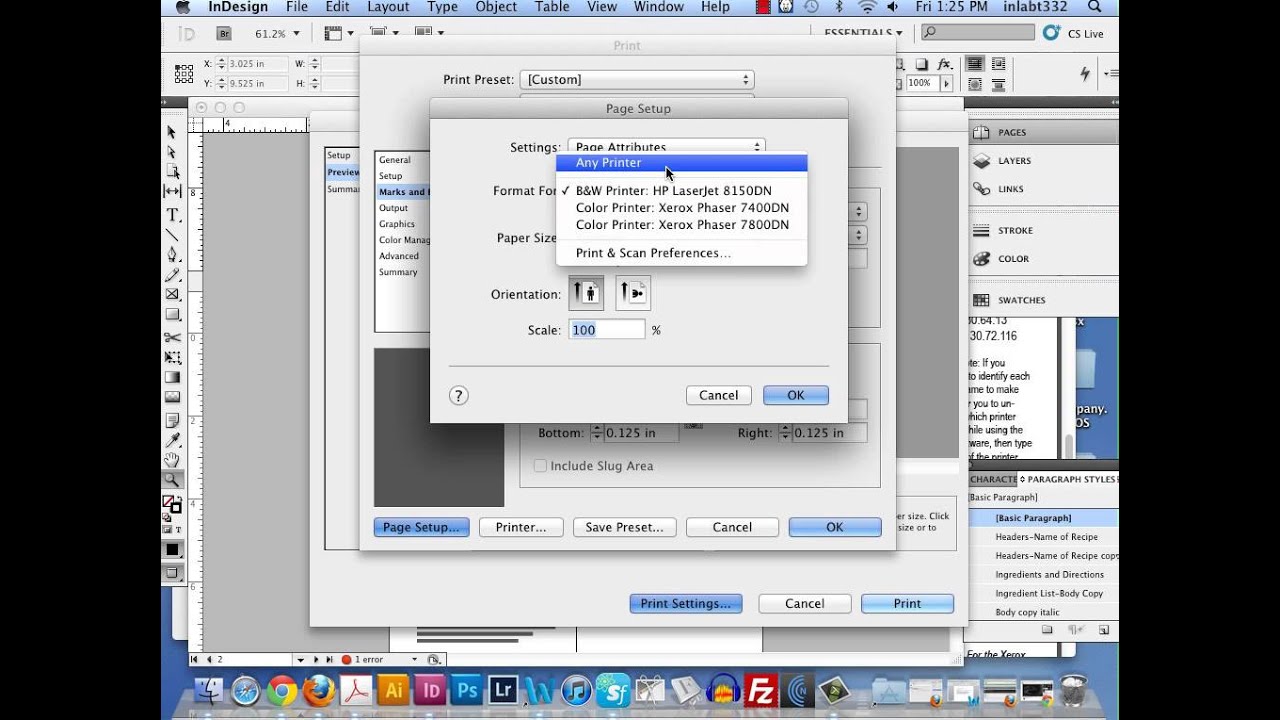Viewport: 1280px width, 720px height.
Task: Enable Include Slug Area checkbox
Action: coord(540,466)
